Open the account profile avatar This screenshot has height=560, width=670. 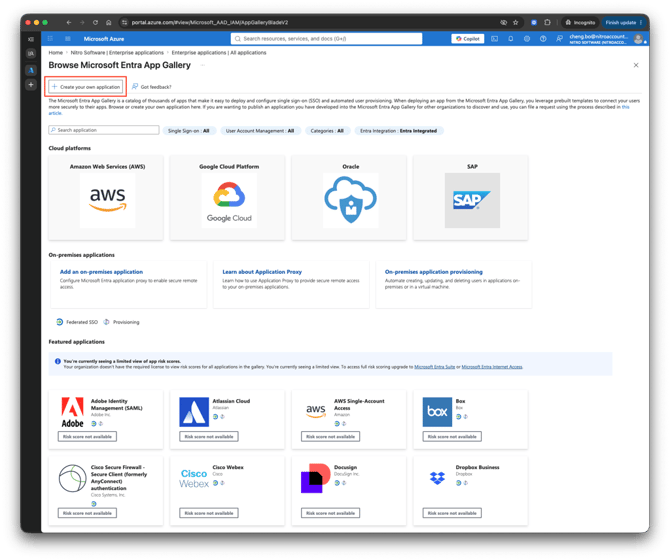(638, 39)
